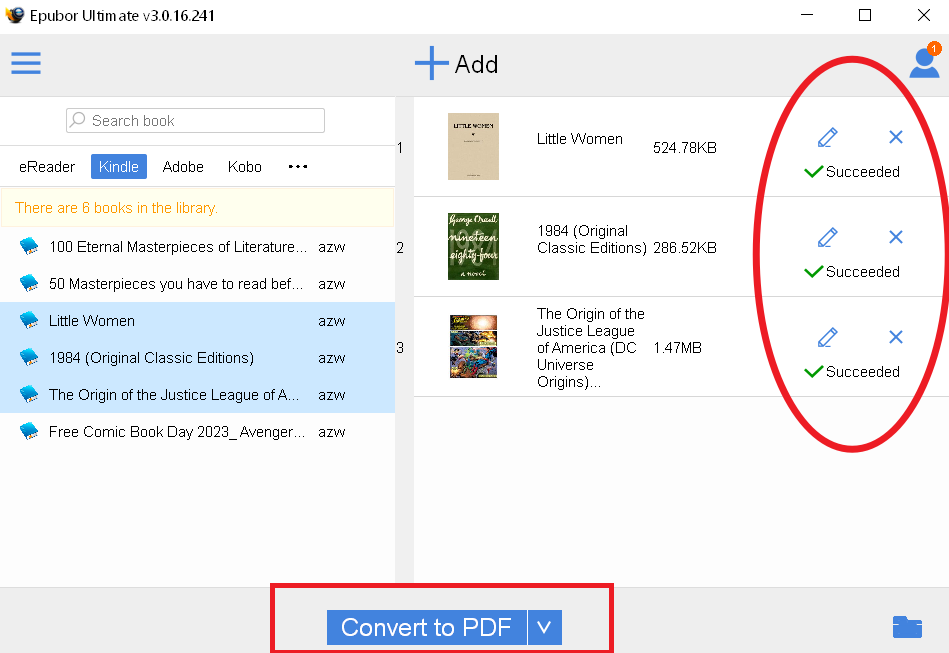Edit metadata for 1984 (Original Classic Editions)
949x653 pixels.
click(827, 237)
